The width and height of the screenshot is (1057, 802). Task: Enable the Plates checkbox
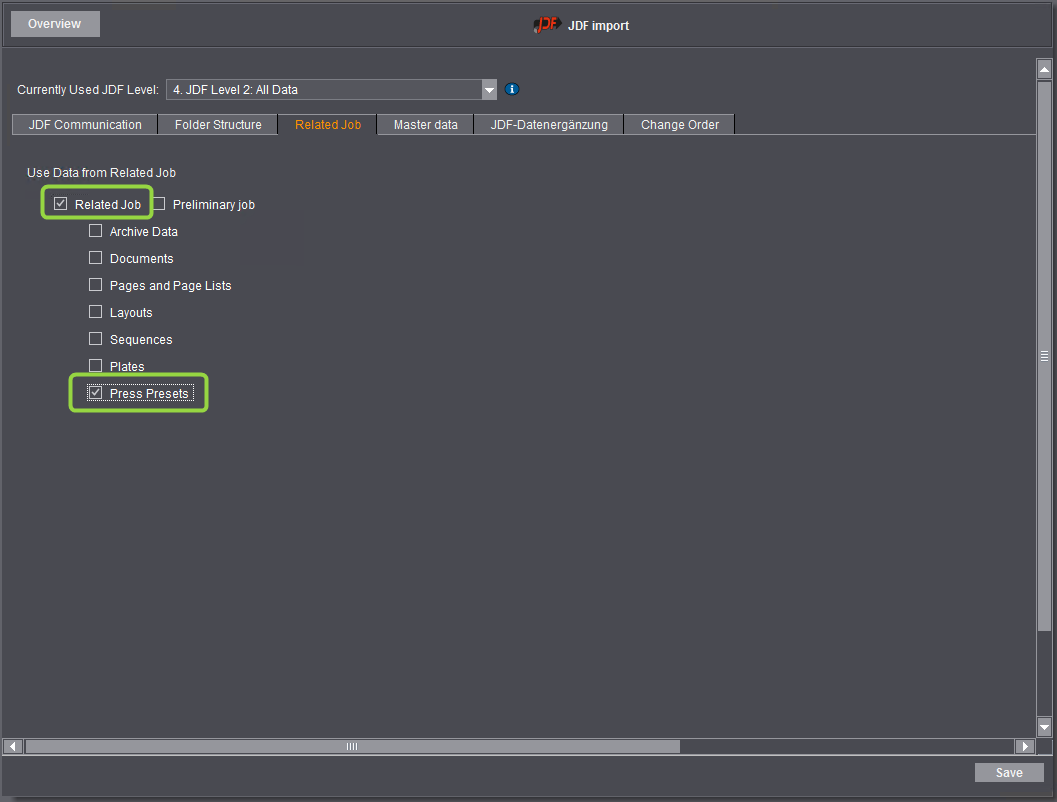(x=95, y=365)
